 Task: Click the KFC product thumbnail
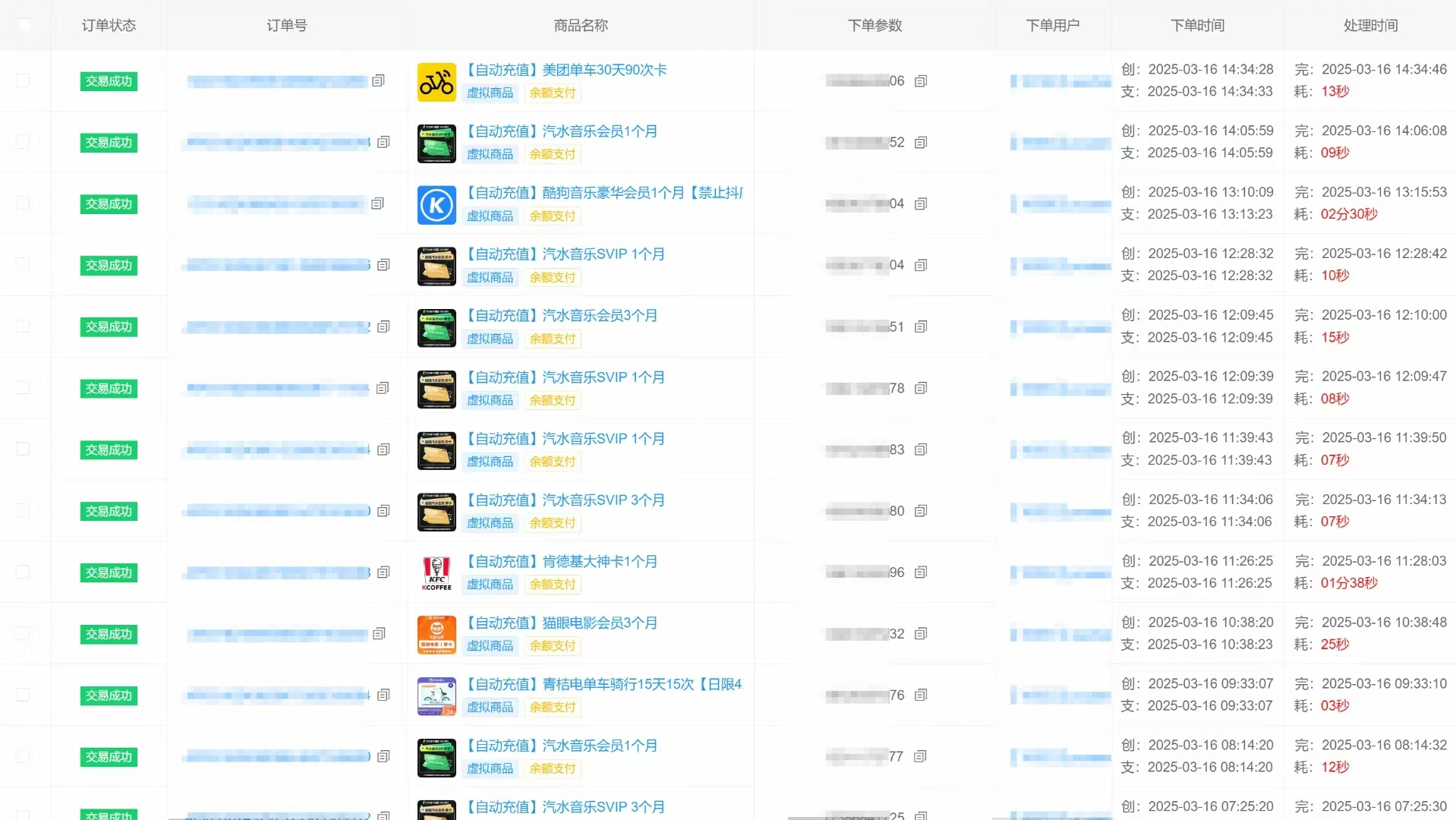(x=436, y=573)
